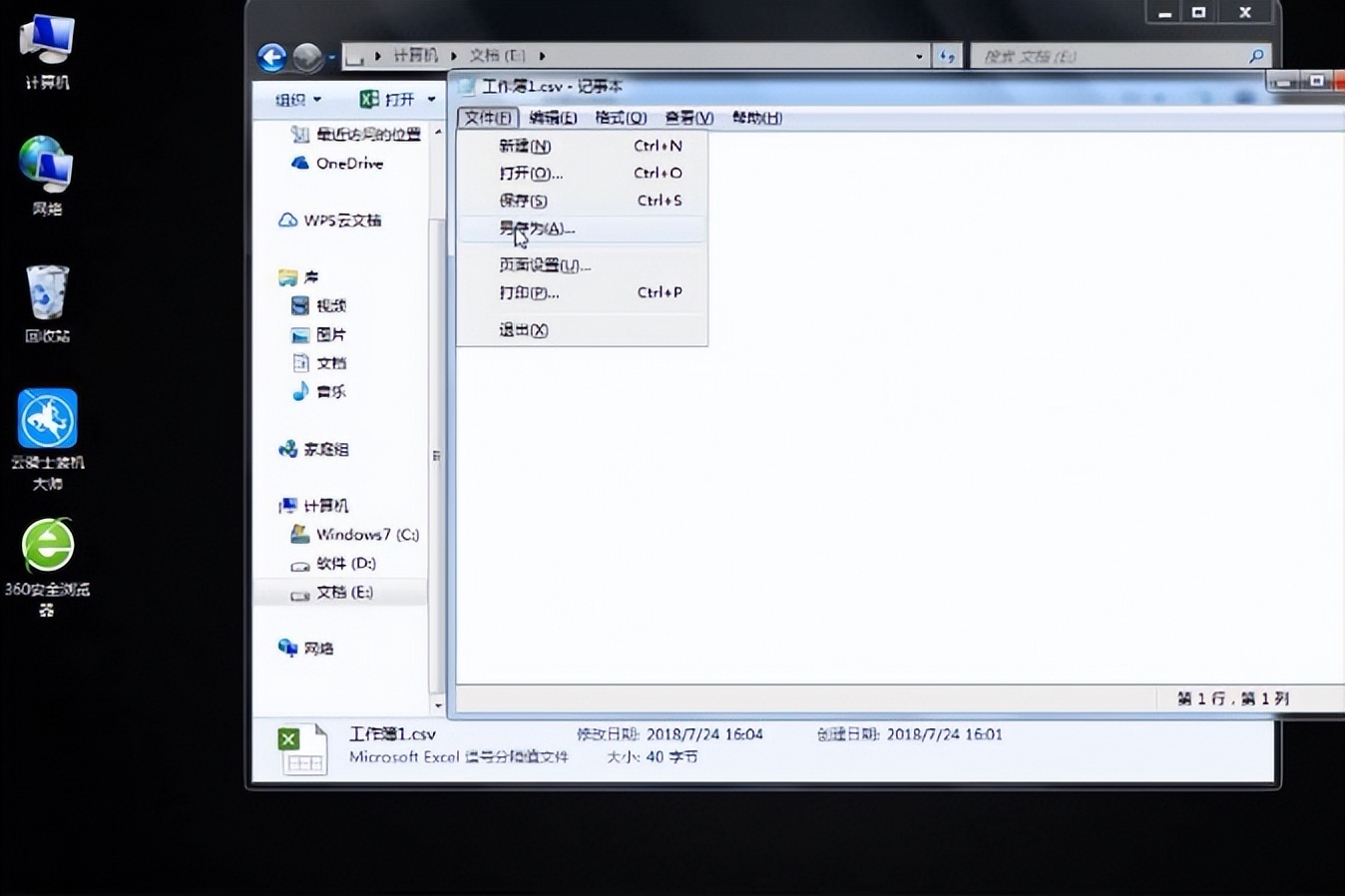
Task: Open the 网络 desktop icon
Action: click(x=47, y=177)
